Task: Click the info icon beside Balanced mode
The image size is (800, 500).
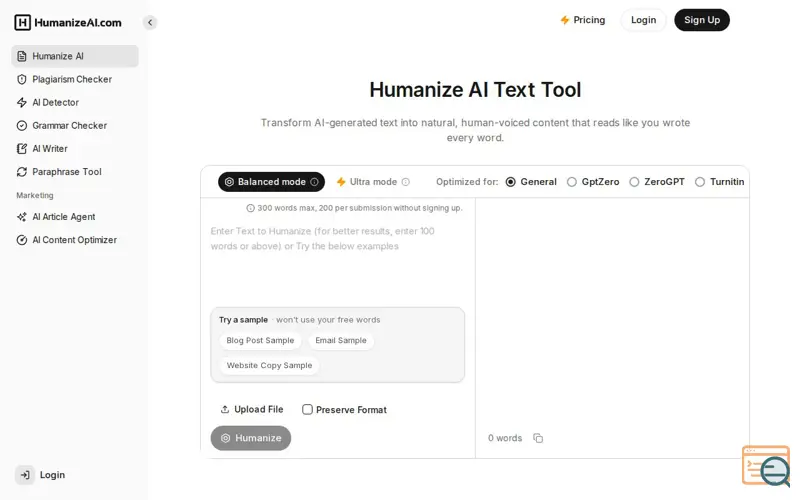Action: pyautogui.click(x=315, y=182)
